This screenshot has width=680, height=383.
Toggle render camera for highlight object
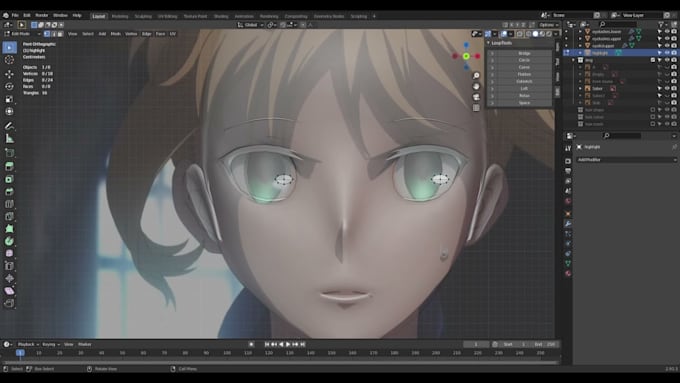[x=674, y=53]
